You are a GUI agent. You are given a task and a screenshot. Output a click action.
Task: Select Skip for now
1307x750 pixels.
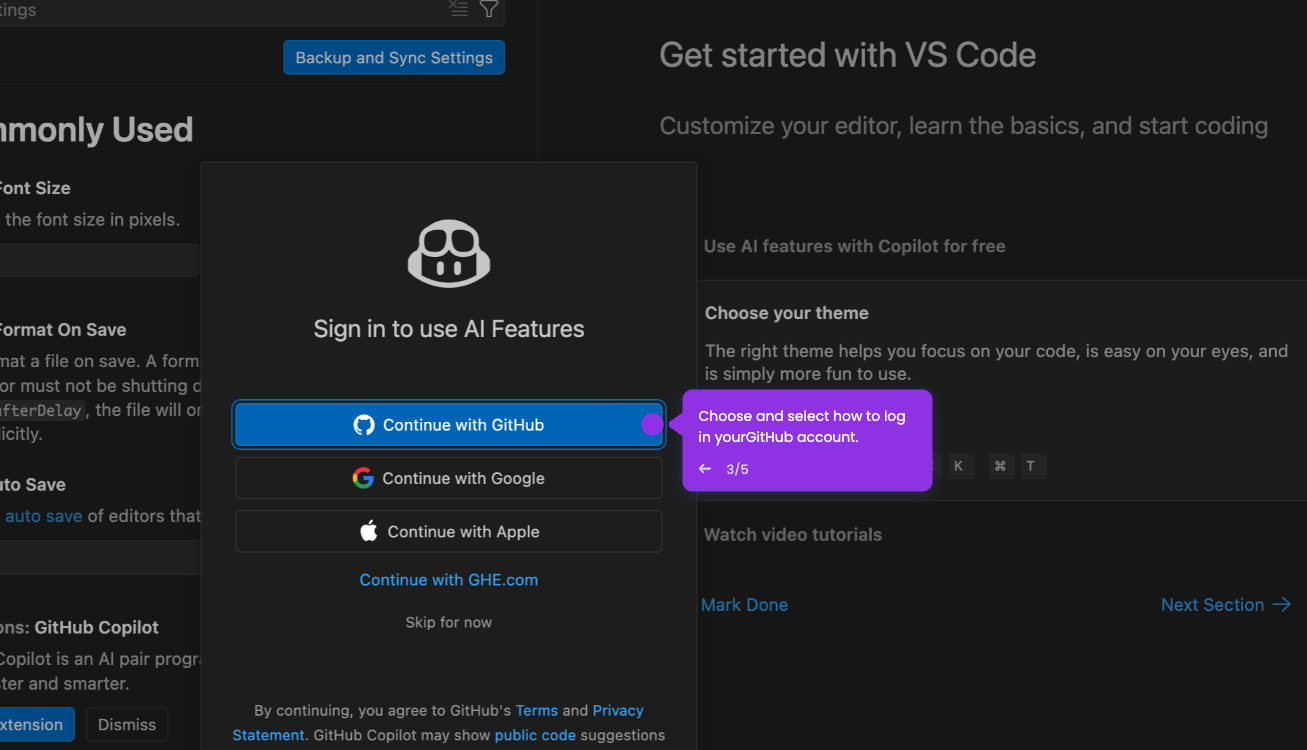coord(449,622)
